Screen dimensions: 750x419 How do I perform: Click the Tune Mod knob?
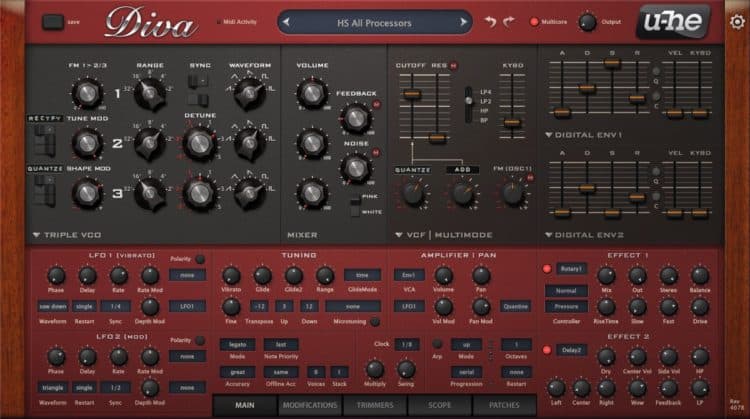coord(87,143)
